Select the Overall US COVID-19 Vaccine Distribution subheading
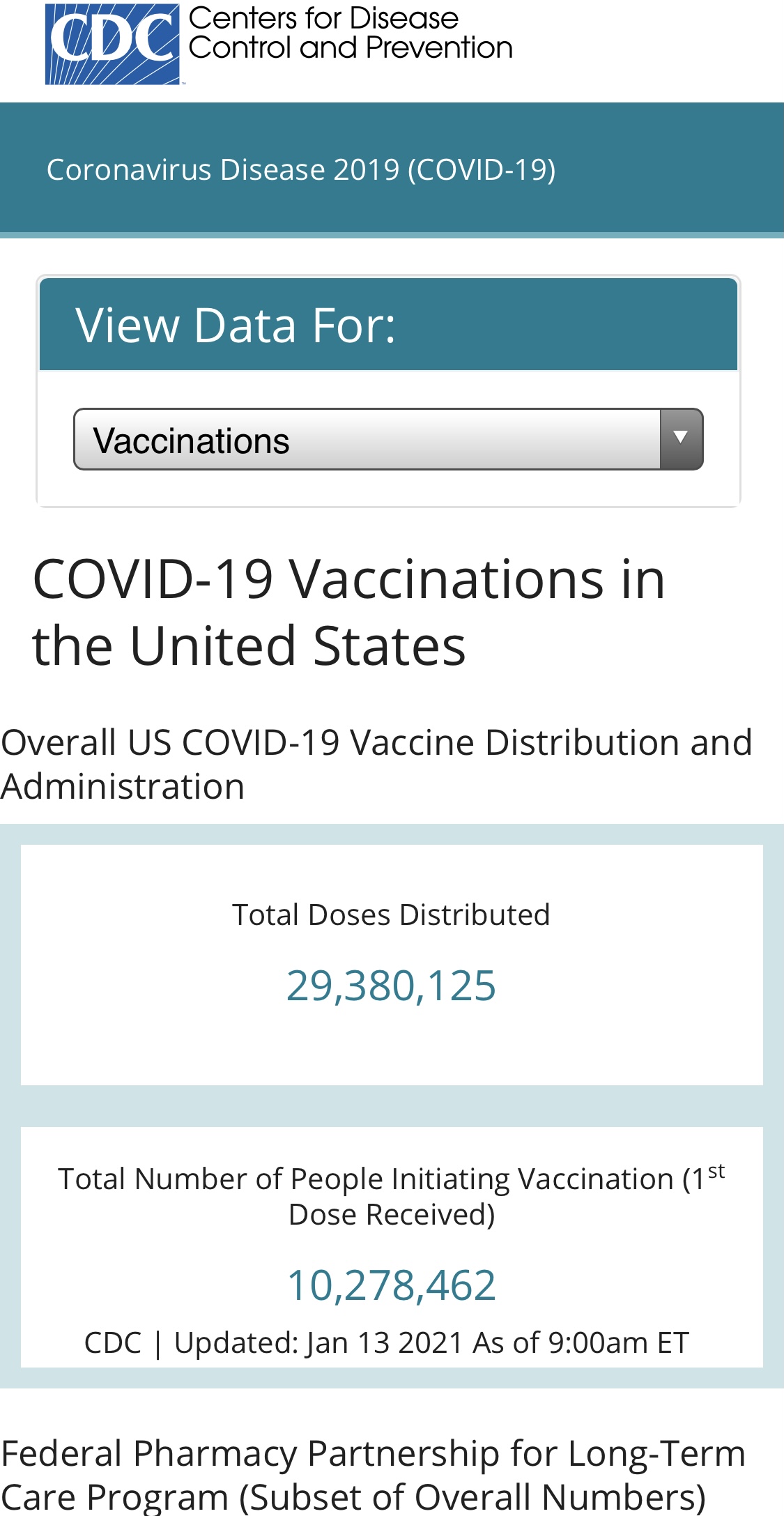Viewport: 784px width, 1516px height. (x=376, y=742)
